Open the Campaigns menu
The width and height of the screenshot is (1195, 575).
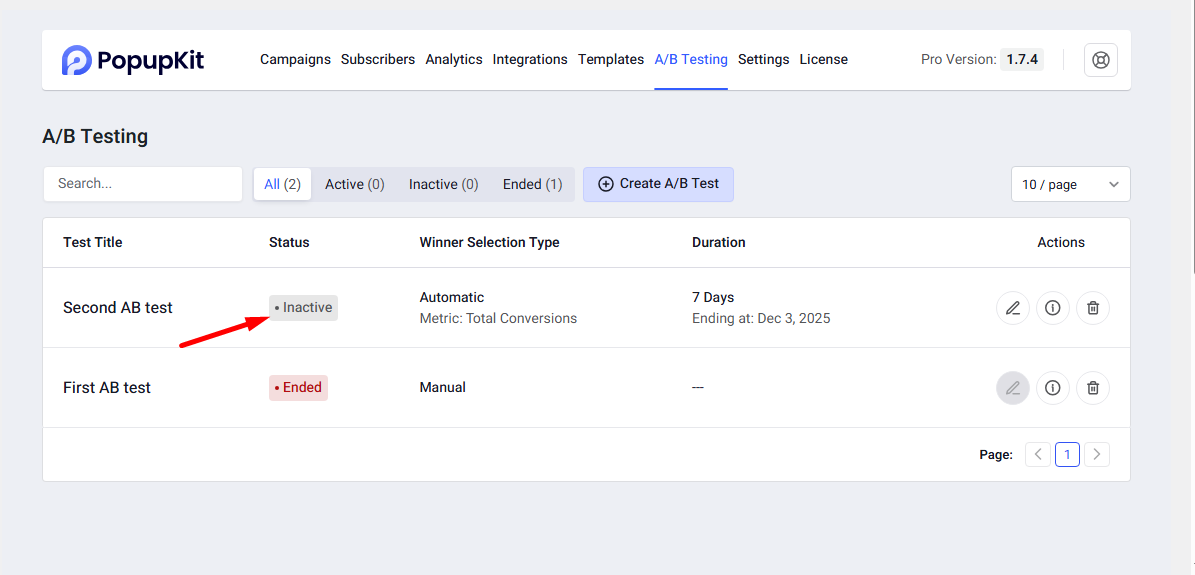pyautogui.click(x=295, y=60)
